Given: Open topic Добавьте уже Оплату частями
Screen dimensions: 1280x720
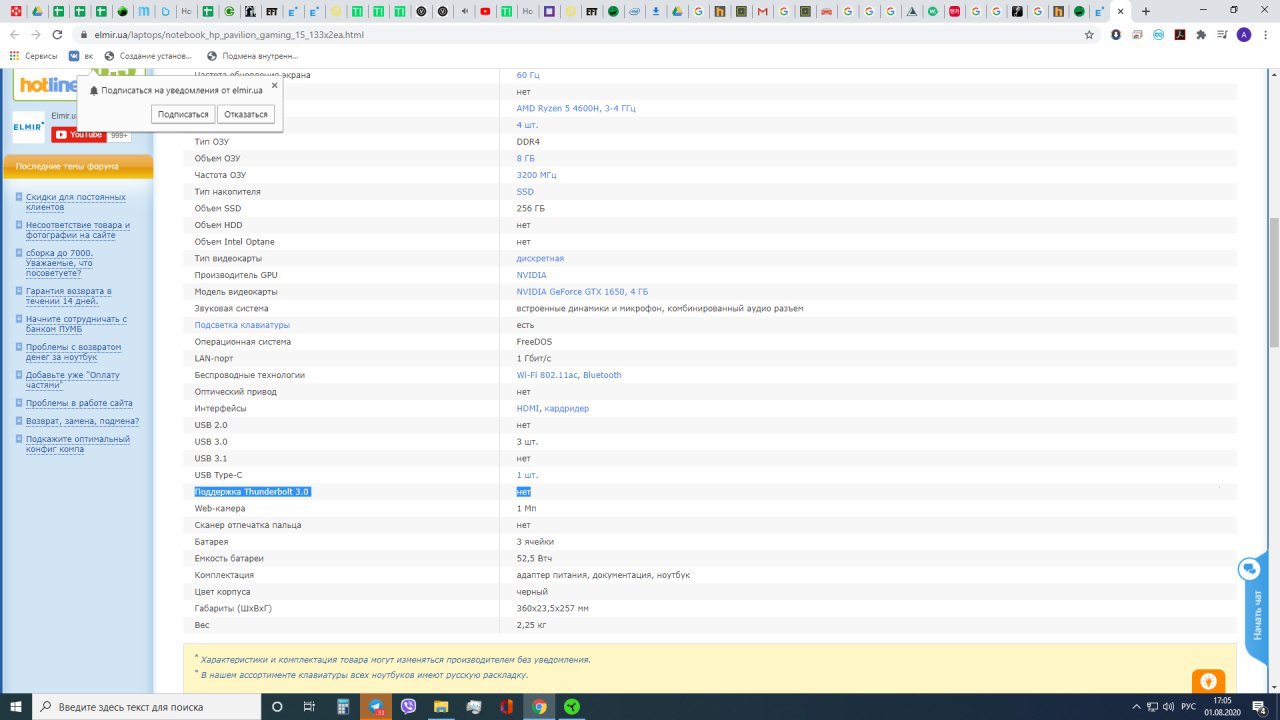Looking at the screenshot, I should (72, 380).
